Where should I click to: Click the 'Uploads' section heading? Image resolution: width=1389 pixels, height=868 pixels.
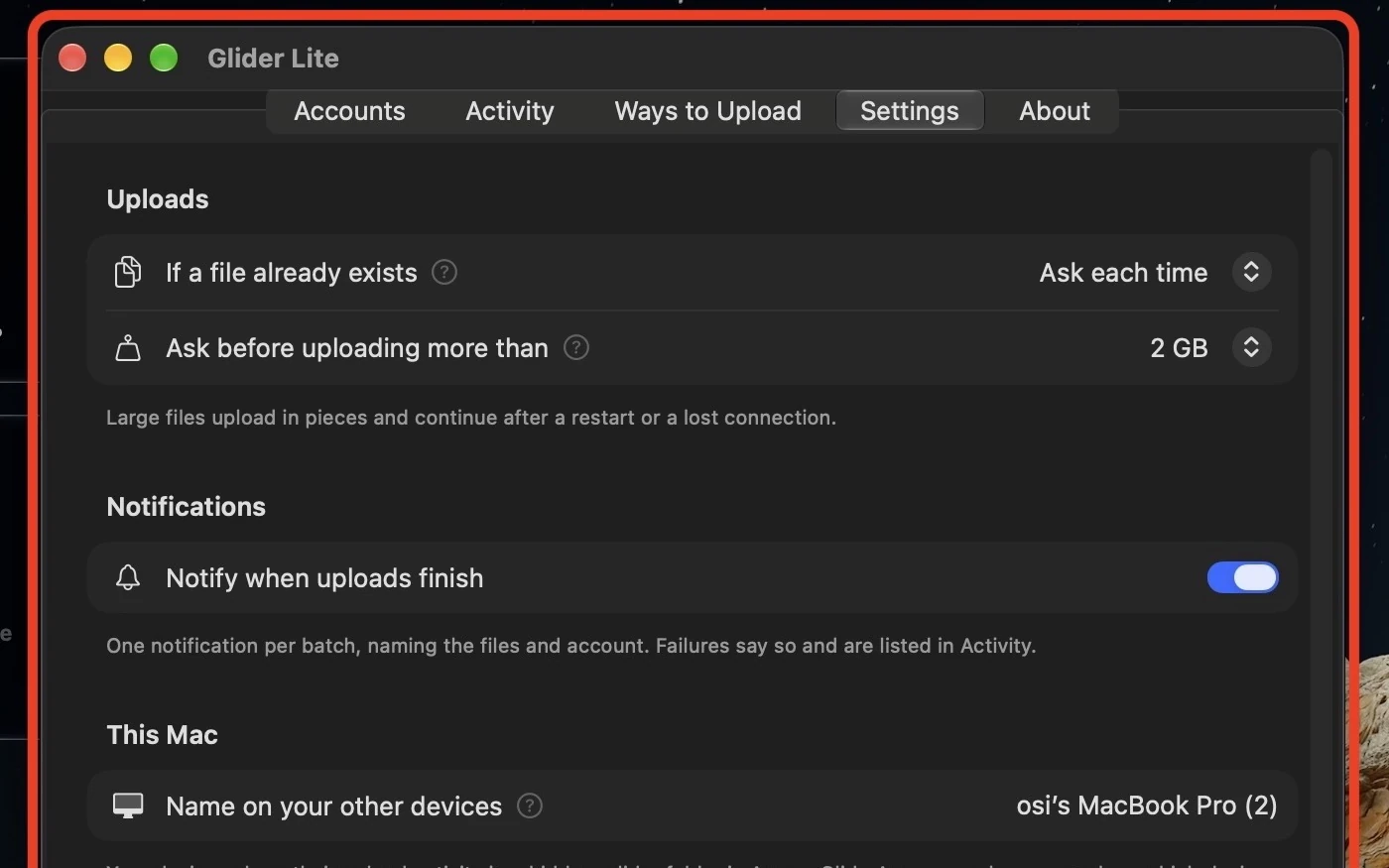[x=158, y=199]
